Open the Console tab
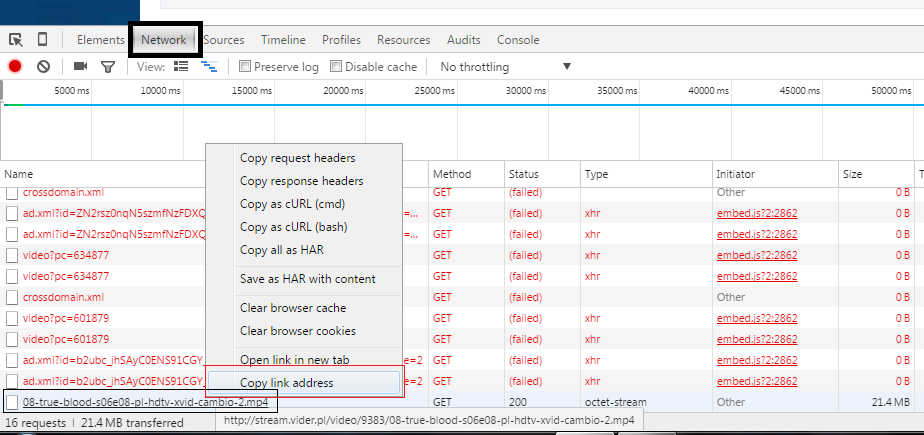The height and width of the screenshot is (435, 924). click(x=518, y=40)
